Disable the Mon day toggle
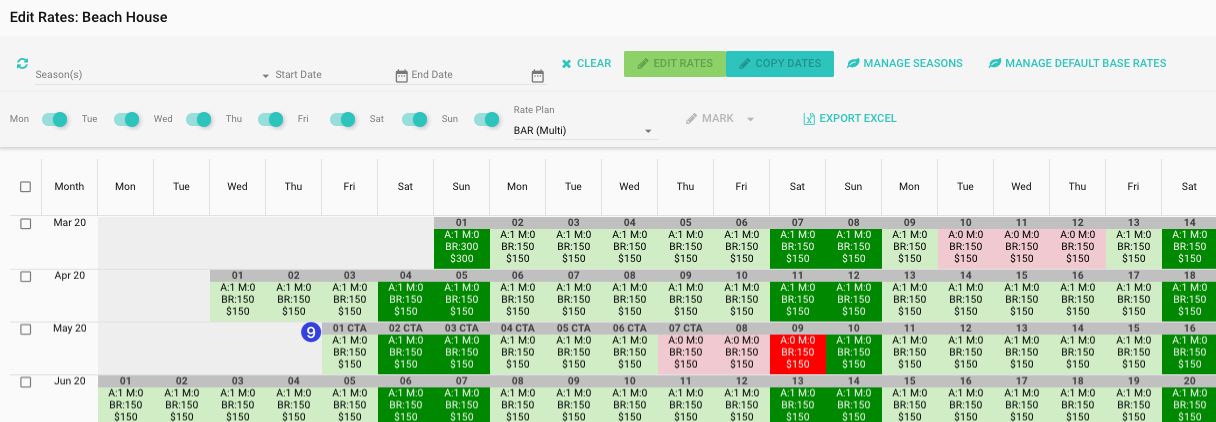Viewport: 1216px width, 422px height. click(x=55, y=119)
